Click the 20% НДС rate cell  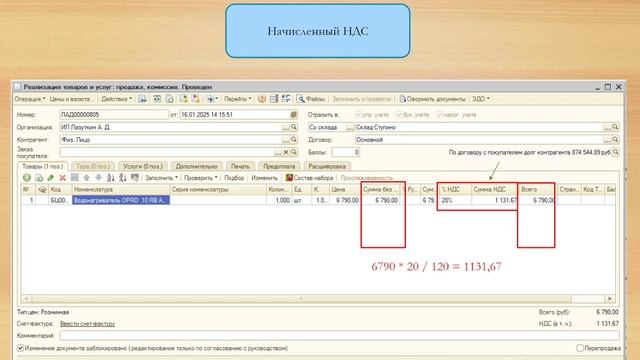click(455, 200)
